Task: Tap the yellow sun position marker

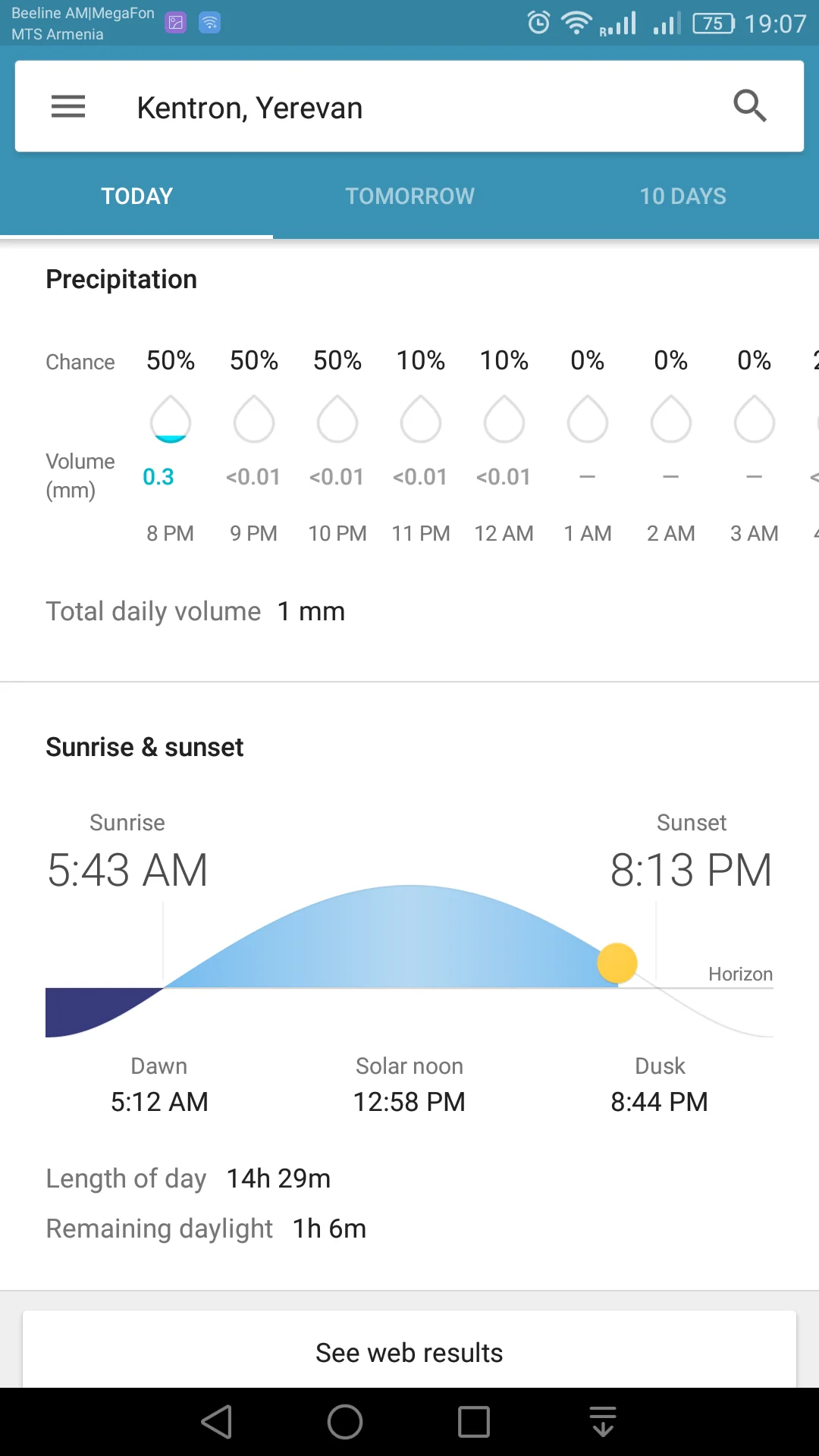Action: pos(617,963)
